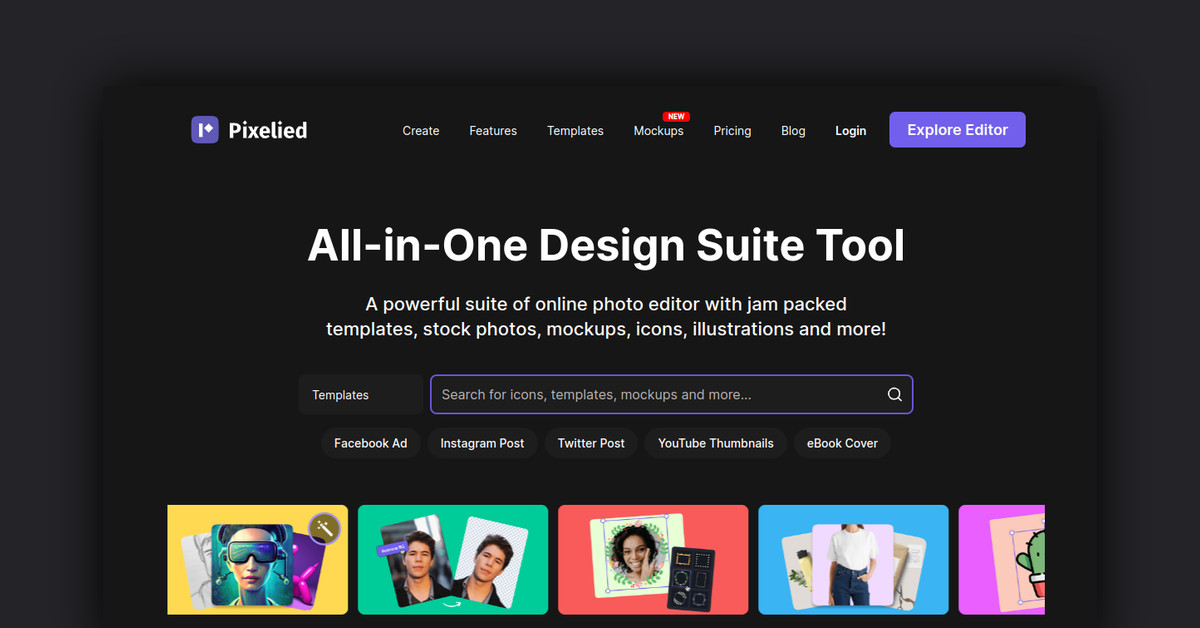
Task: Select the magic wand icon on the yellow card
Action: coord(324,528)
